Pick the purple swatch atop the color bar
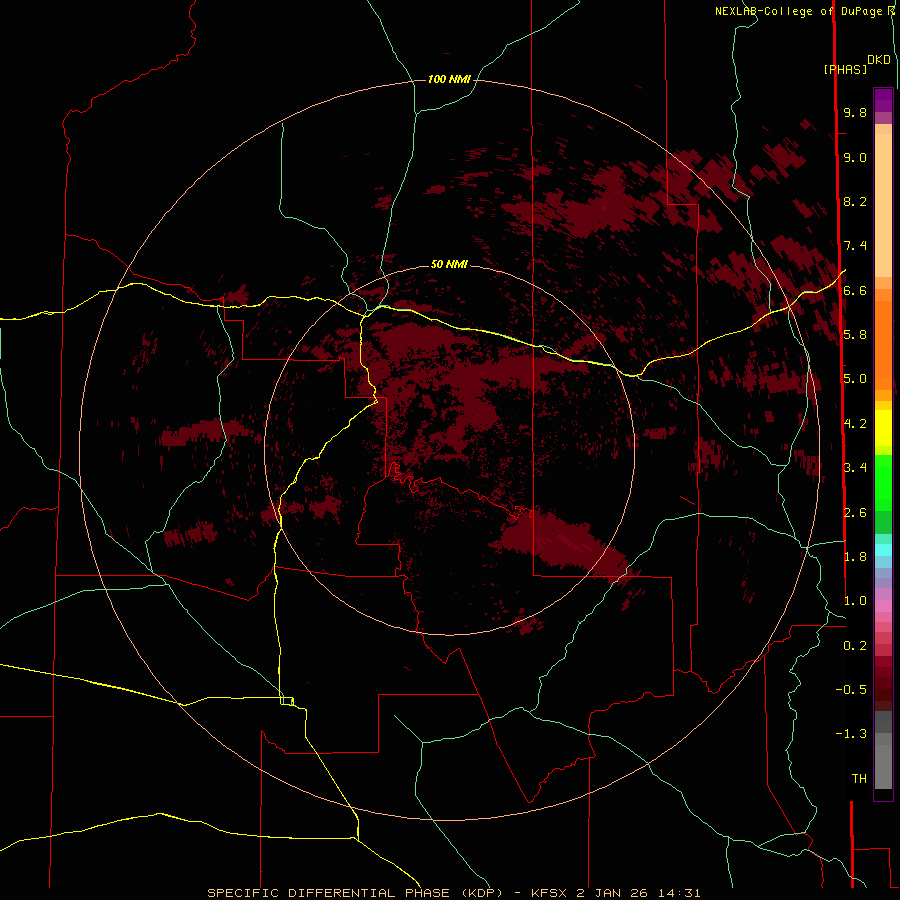The width and height of the screenshot is (900, 900). 883,100
